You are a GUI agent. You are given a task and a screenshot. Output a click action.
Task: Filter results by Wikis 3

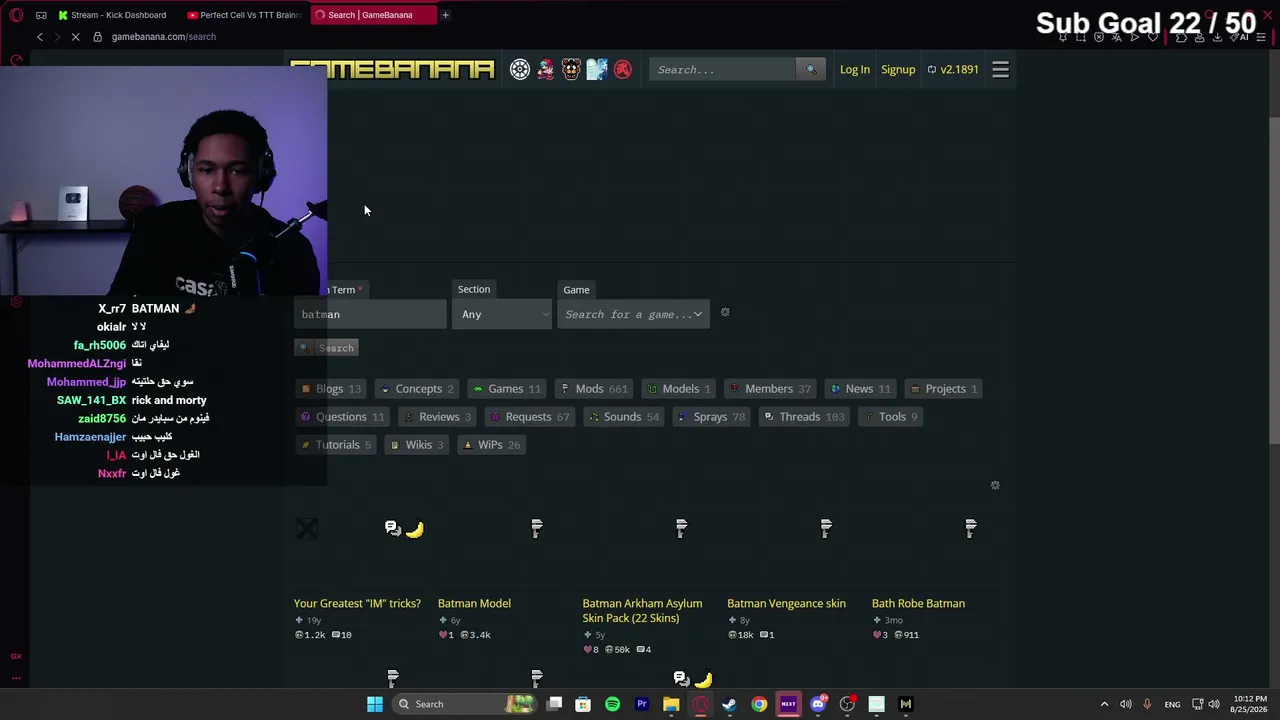pos(417,445)
